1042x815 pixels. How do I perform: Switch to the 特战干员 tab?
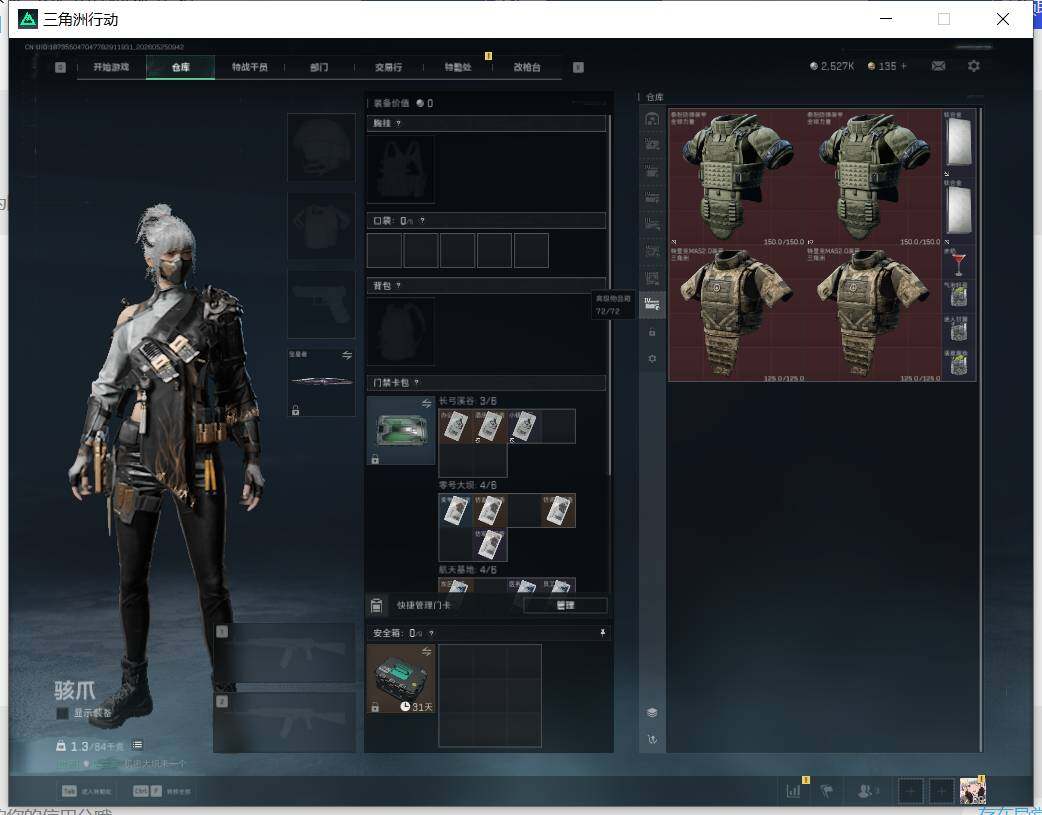(x=249, y=67)
